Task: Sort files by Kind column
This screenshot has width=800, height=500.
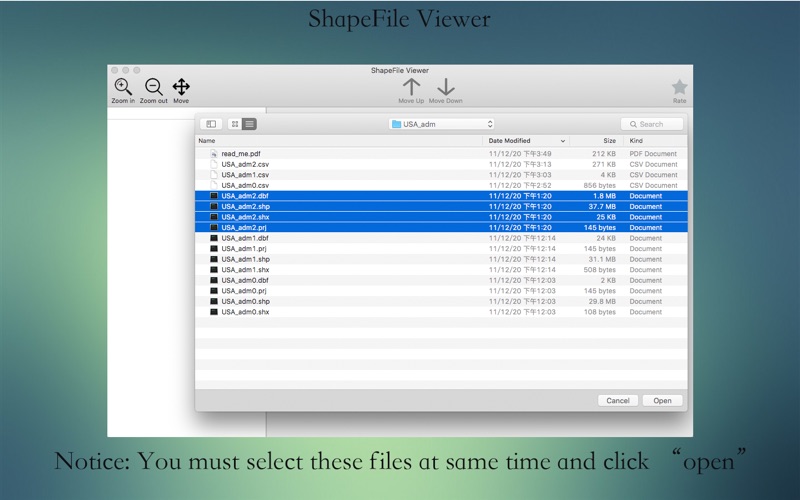Action: pos(636,141)
